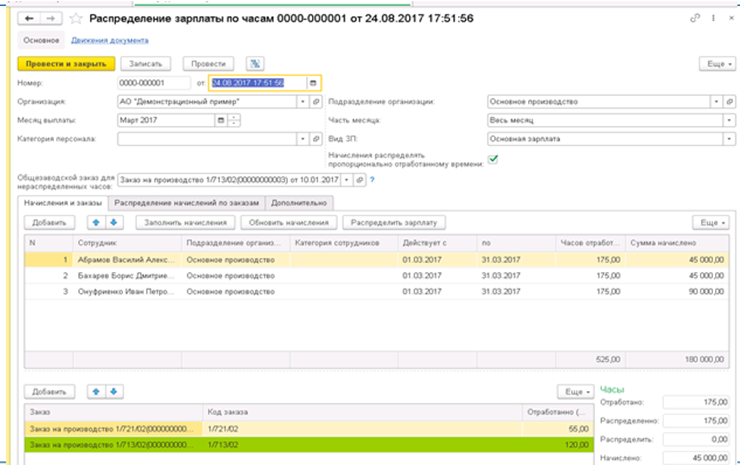The height and width of the screenshot is (465, 740).
Task: Open the Дополнительно tab
Action: pos(298,202)
